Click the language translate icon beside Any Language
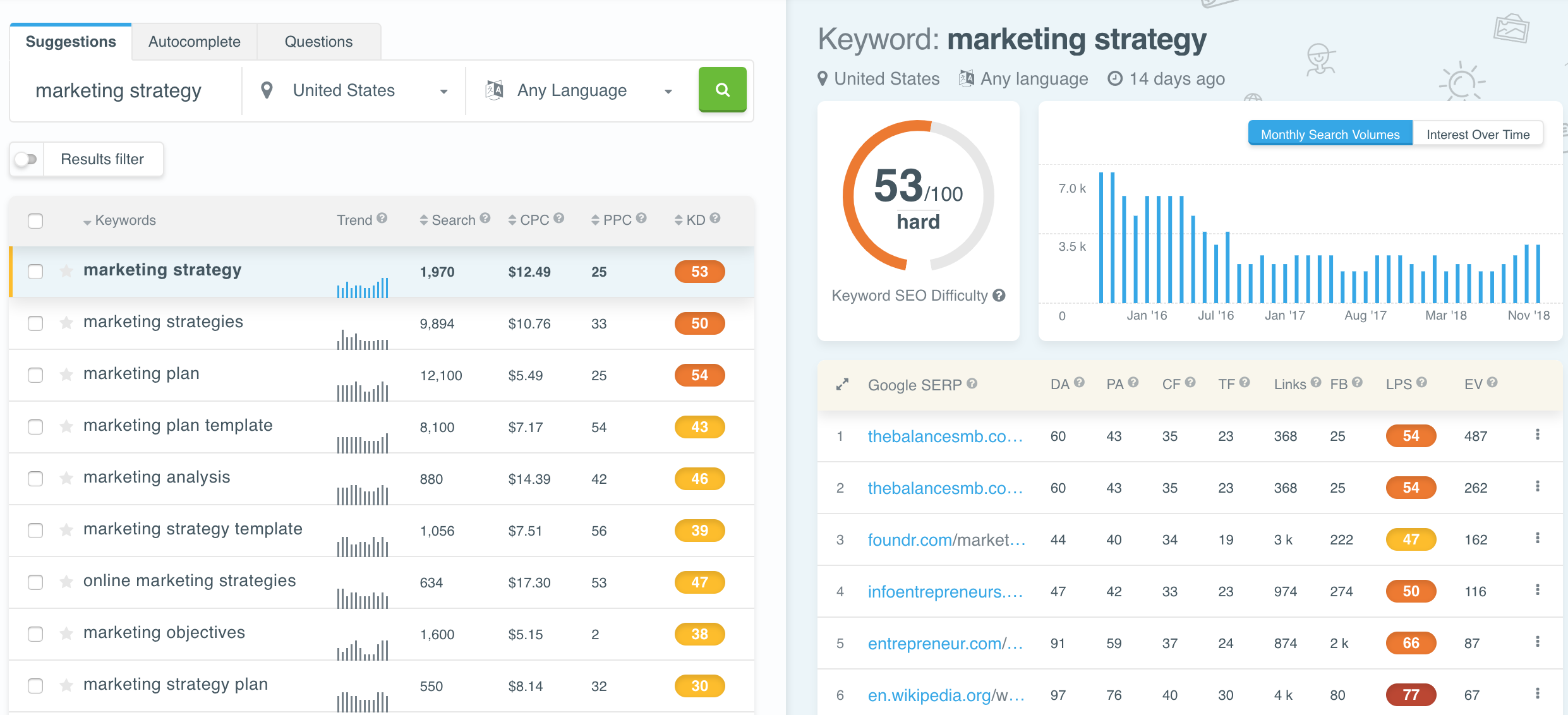1568x715 pixels. [494, 90]
